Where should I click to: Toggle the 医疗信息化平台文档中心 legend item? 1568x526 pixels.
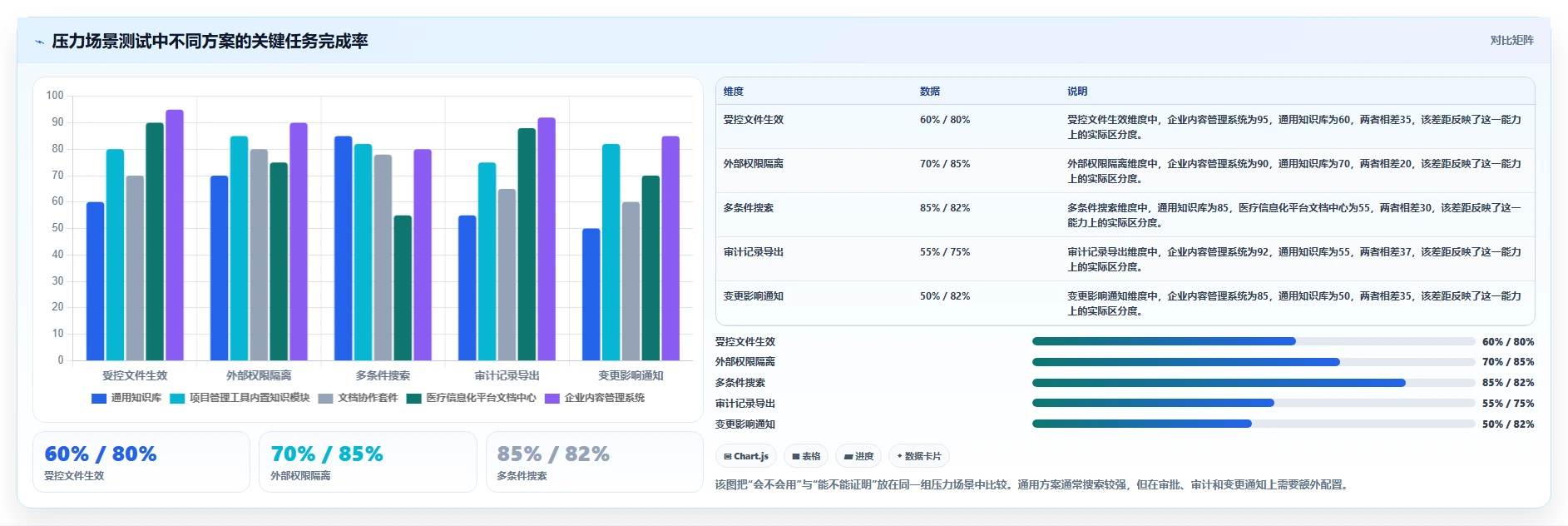point(471,398)
